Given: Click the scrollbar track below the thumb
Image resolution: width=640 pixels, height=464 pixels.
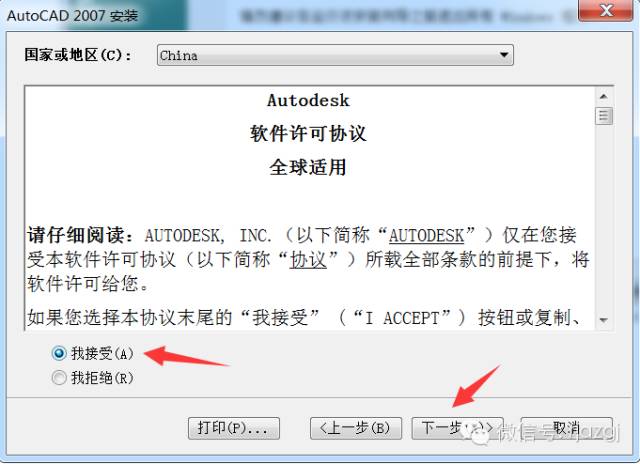Looking at the screenshot, I should click(604, 218).
